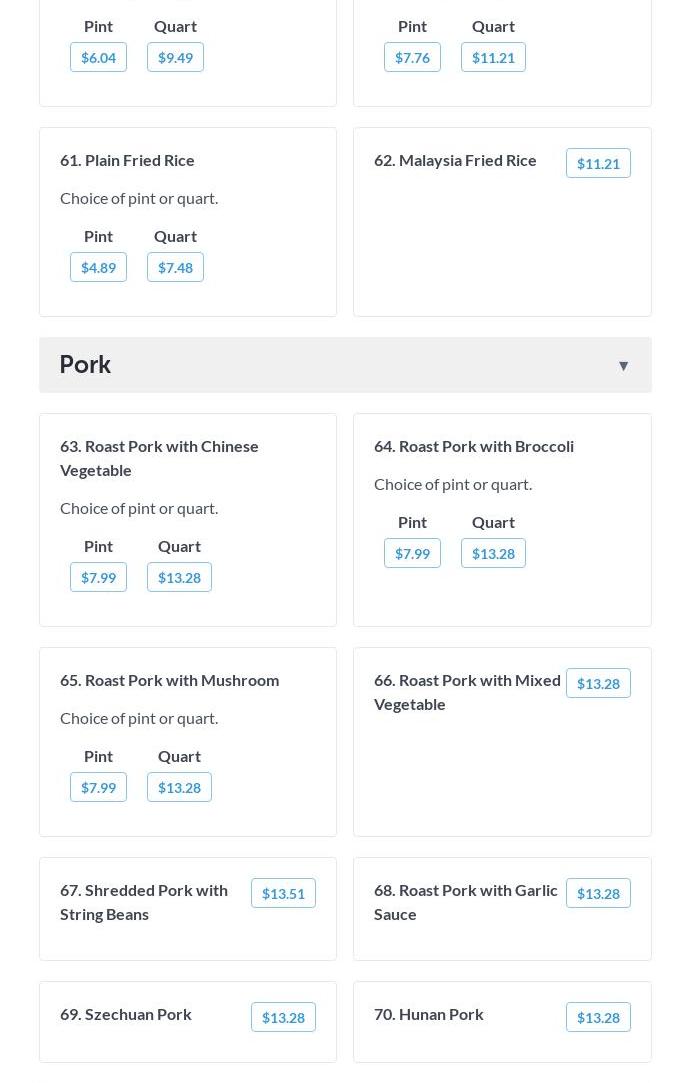Open the 61. Plain Fried Rice item
Viewport: 690px width, 1083px height.
pyautogui.click(x=127, y=160)
